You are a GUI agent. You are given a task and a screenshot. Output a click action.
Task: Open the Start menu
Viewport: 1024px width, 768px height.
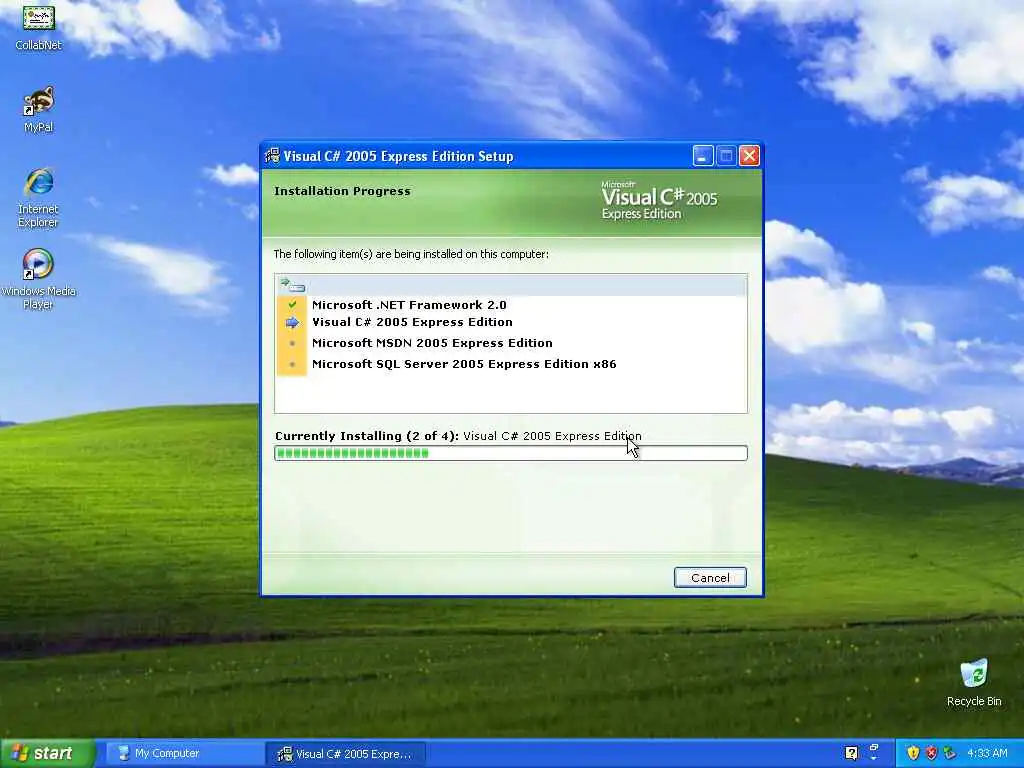point(47,753)
